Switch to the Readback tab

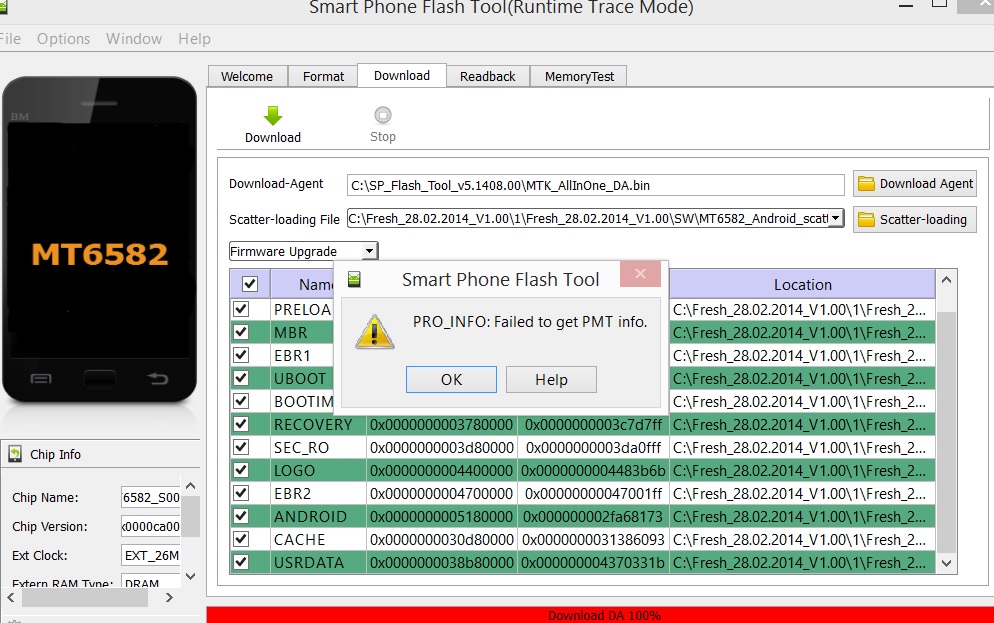pos(487,76)
